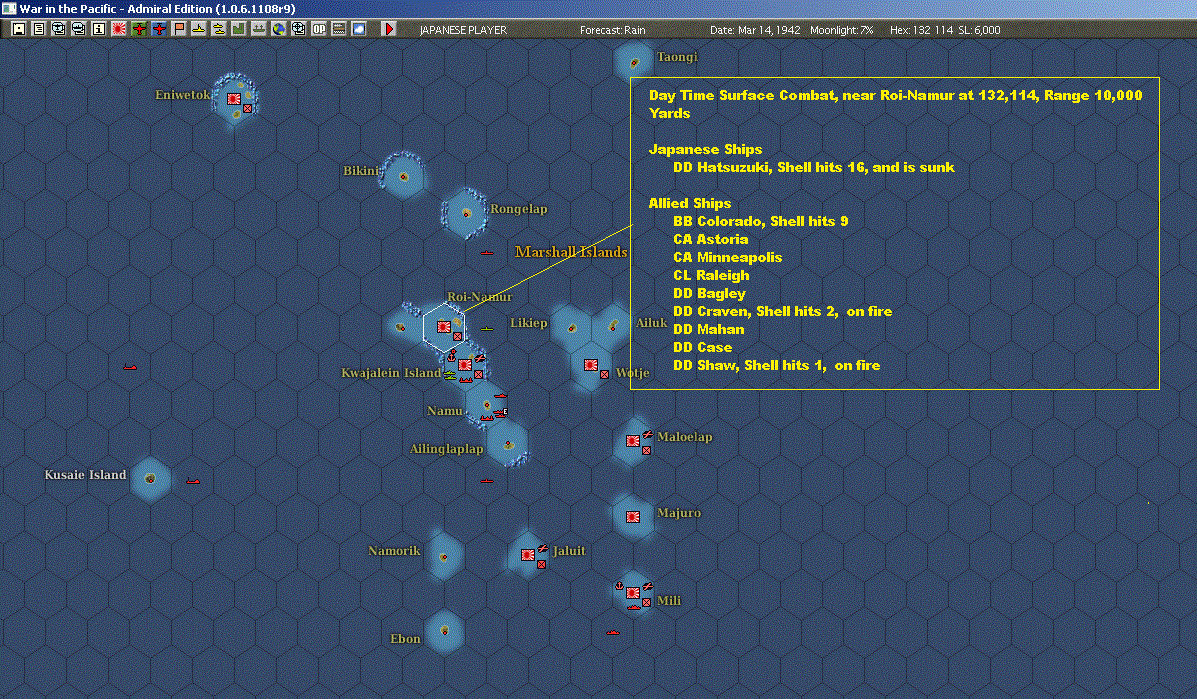This screenshot has height=699, width=1197.
Task: Click the weather cloud toolbar icon
Action: 359,29
